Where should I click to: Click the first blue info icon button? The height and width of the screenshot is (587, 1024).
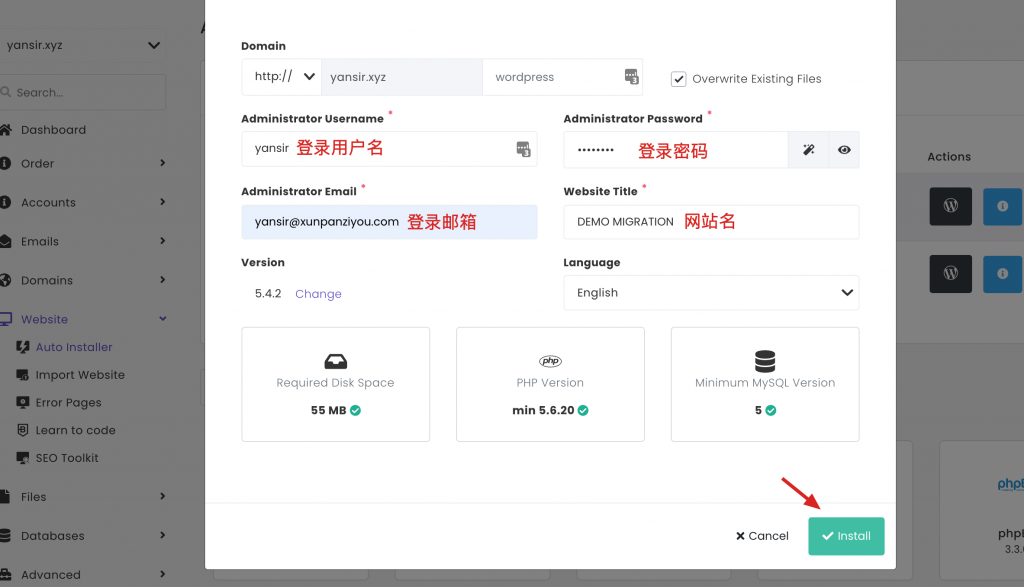tap(1002, 206)
